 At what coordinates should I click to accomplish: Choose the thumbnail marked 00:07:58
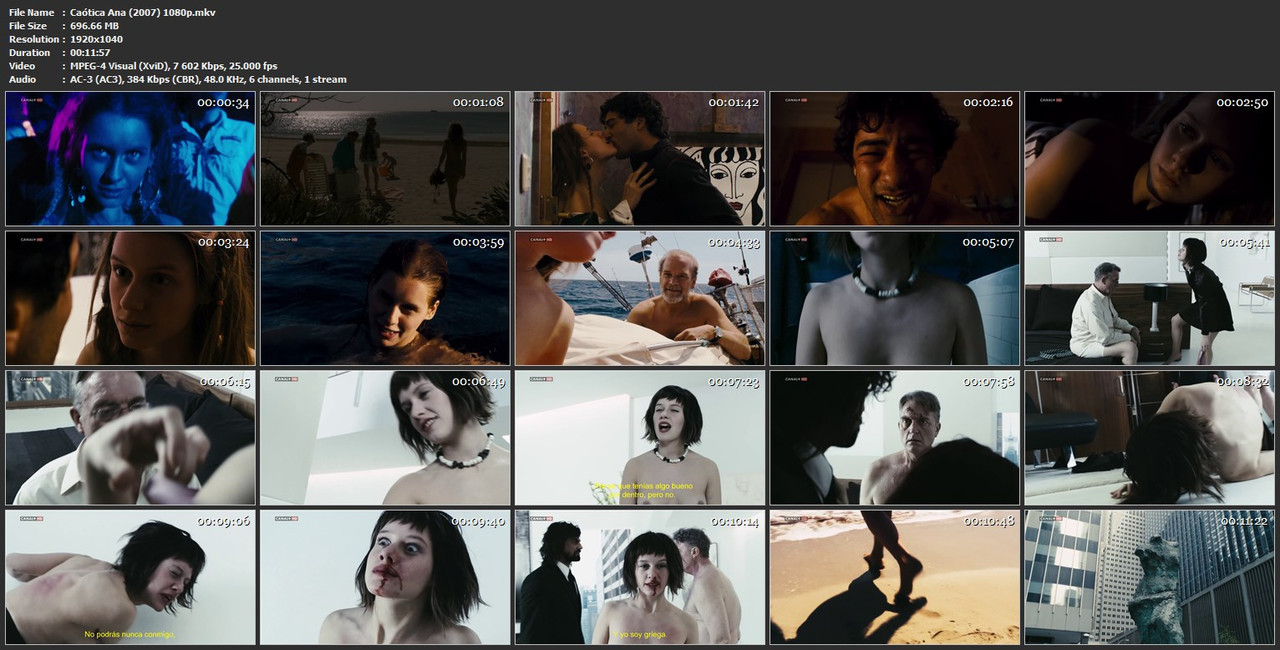[895, 438]
